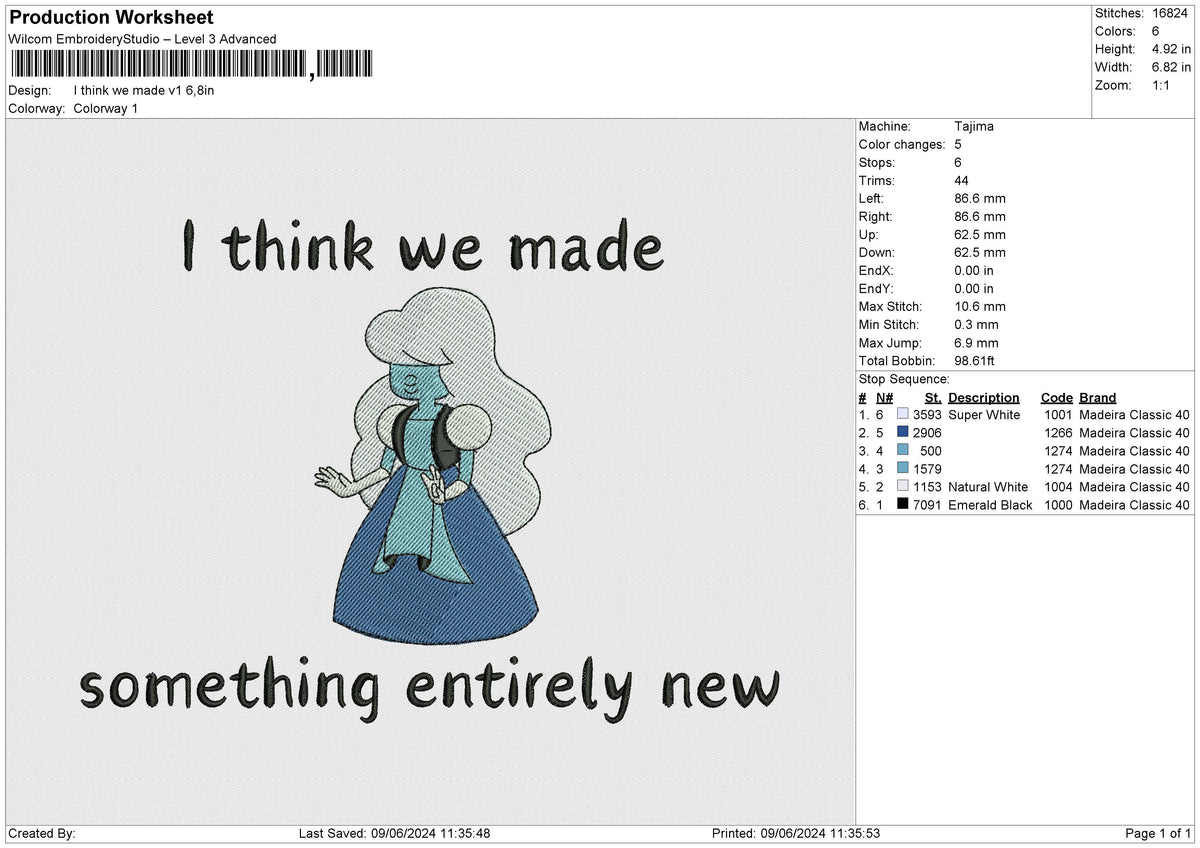This screenshot has height=848, width=1200.
Task: Select the 'Color changes:' label
Action: 902,145
